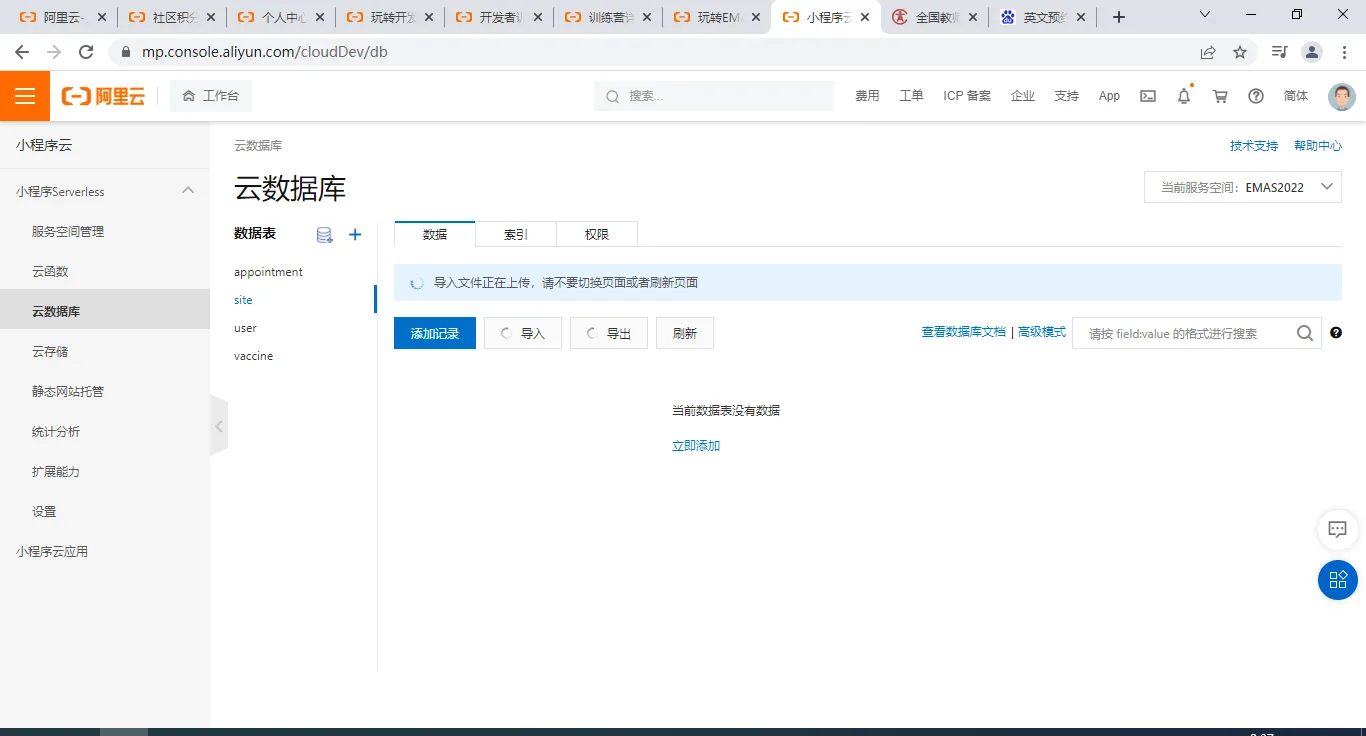The width and height of the screenshot is (1366, 736).
Task: Open the tab search chevron in title bar
Action: click(x=1205, y=14)
